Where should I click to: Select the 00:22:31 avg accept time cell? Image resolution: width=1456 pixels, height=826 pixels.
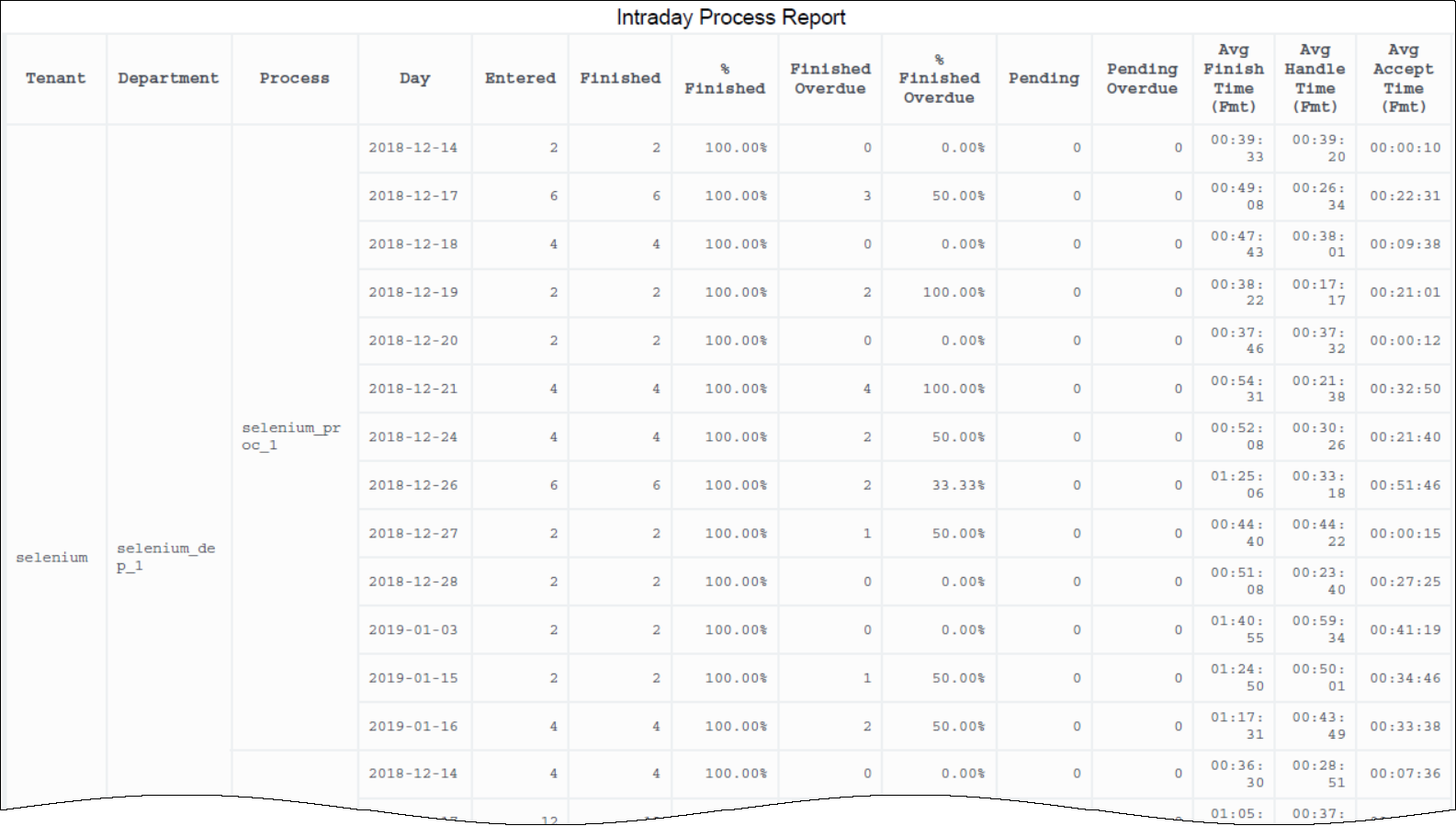pyautogui.click(x=1405, y=197)
